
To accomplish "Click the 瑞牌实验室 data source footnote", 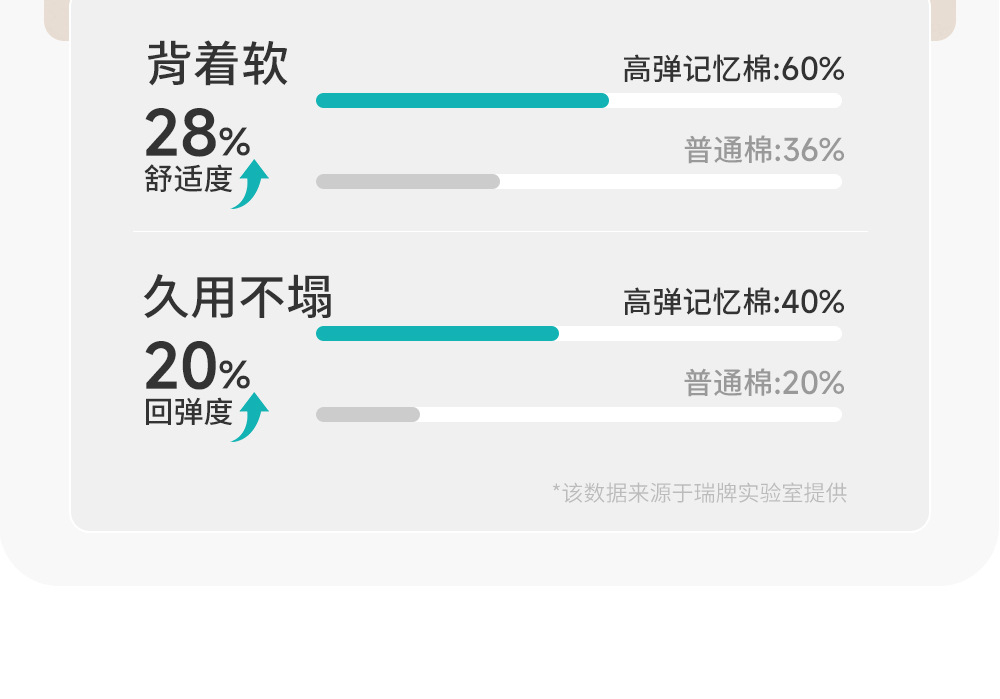I will [x=699, y=492].
